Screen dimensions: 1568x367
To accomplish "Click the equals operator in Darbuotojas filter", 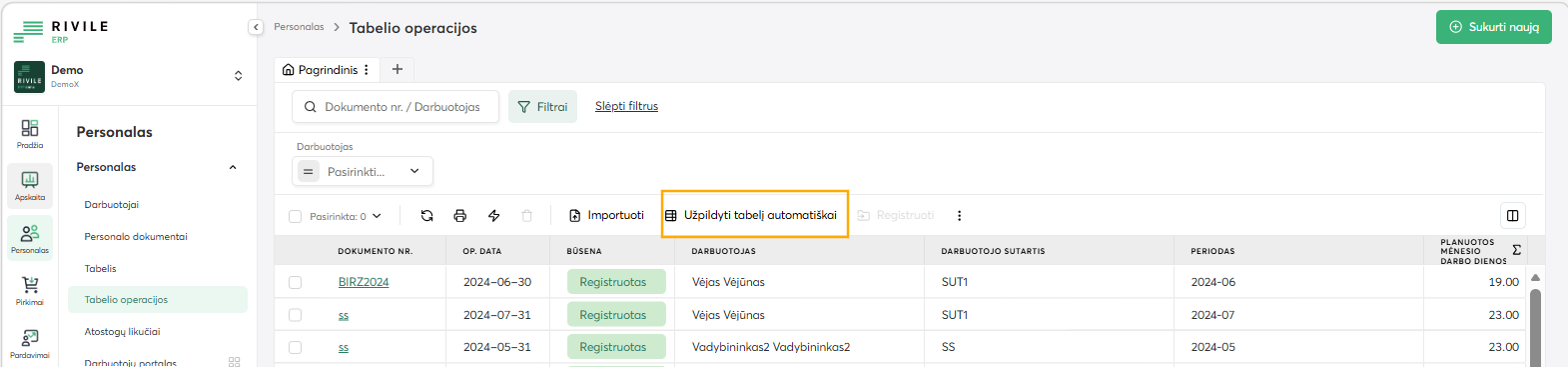I will pos(309,171).
